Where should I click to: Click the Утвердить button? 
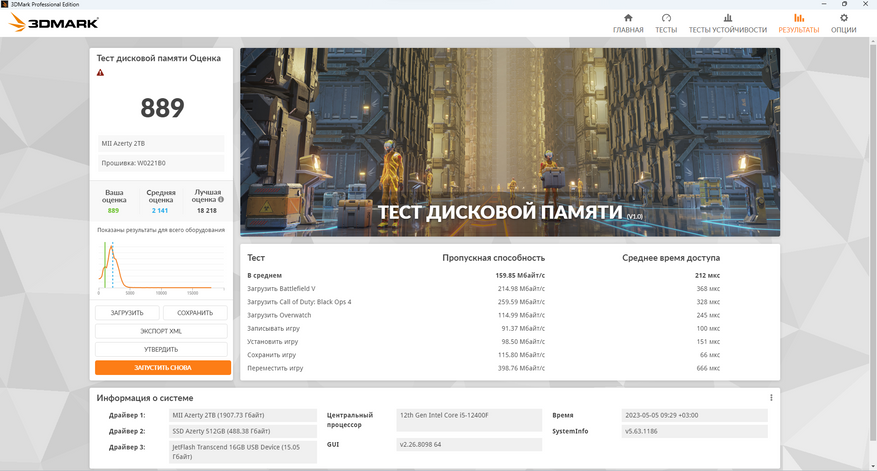tap(161, 349)
